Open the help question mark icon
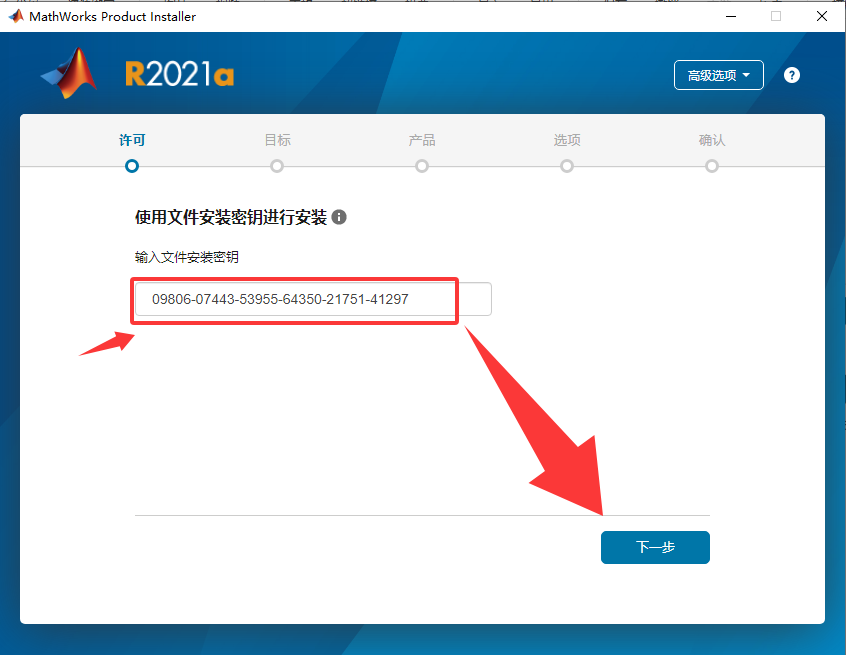 792,76
